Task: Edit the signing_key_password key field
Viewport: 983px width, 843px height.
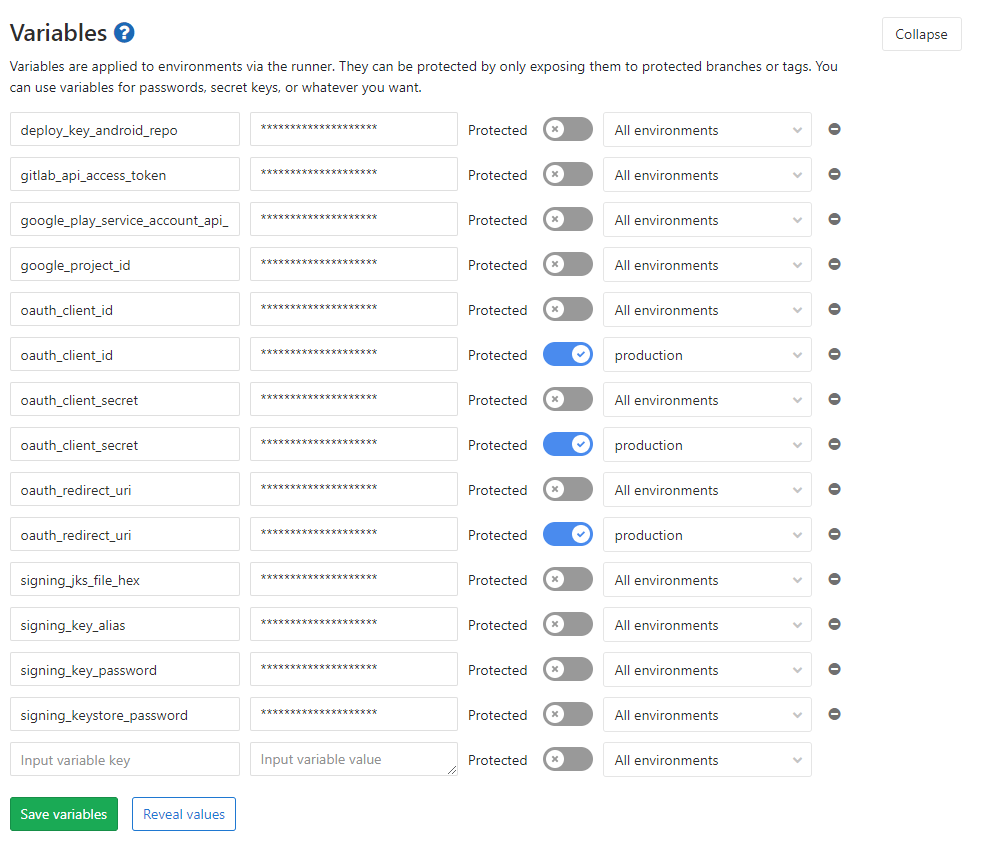Action: (125, 669)
